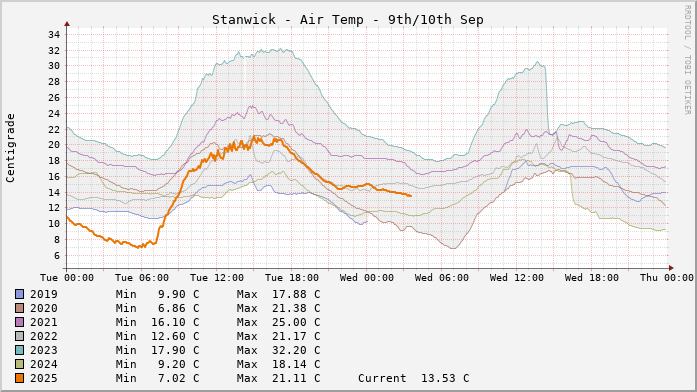Screen dimensions: 697x392
Task: Click the 22 y-axis tick label
Action: point(54,129)
